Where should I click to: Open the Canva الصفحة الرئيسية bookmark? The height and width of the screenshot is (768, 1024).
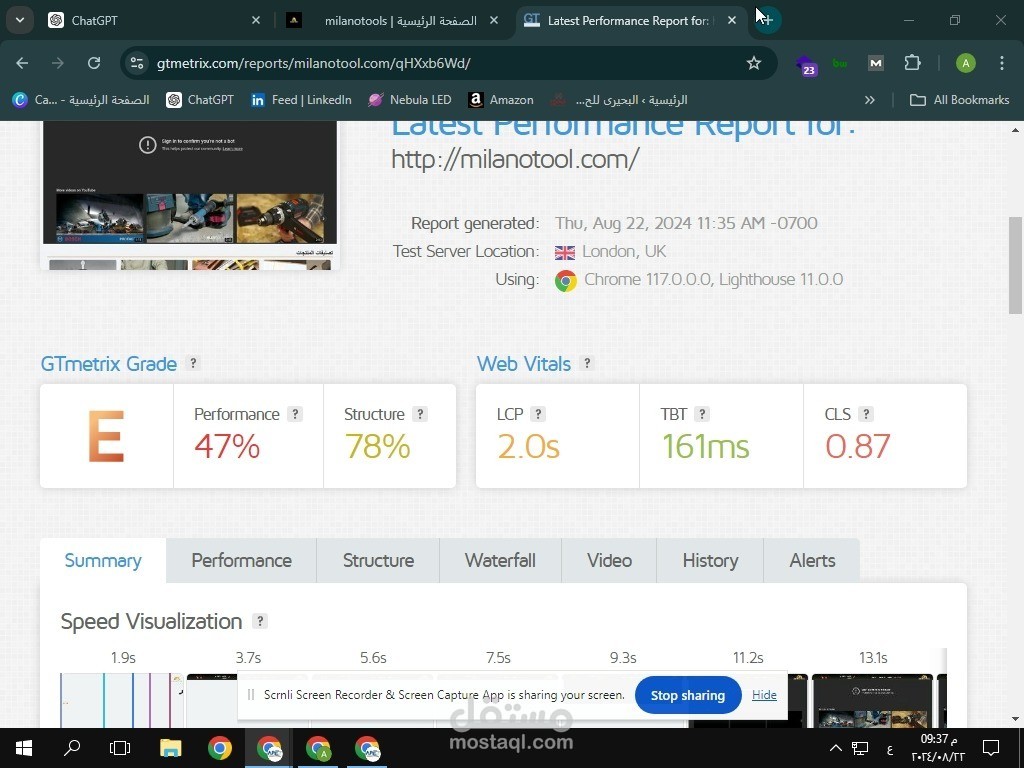point(81,100)
